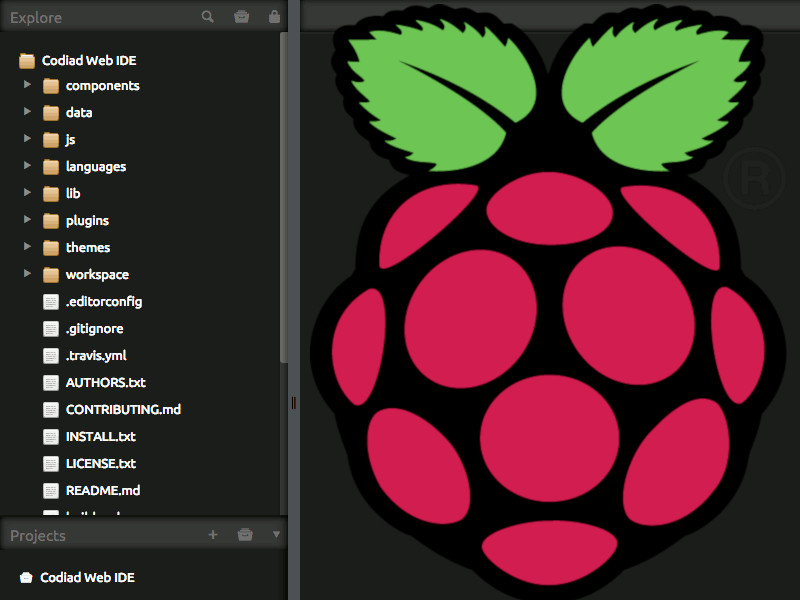Screen dimensions: 800x600
Task: Collapse the Projects panel with down arrow
Action: [276, 534]
